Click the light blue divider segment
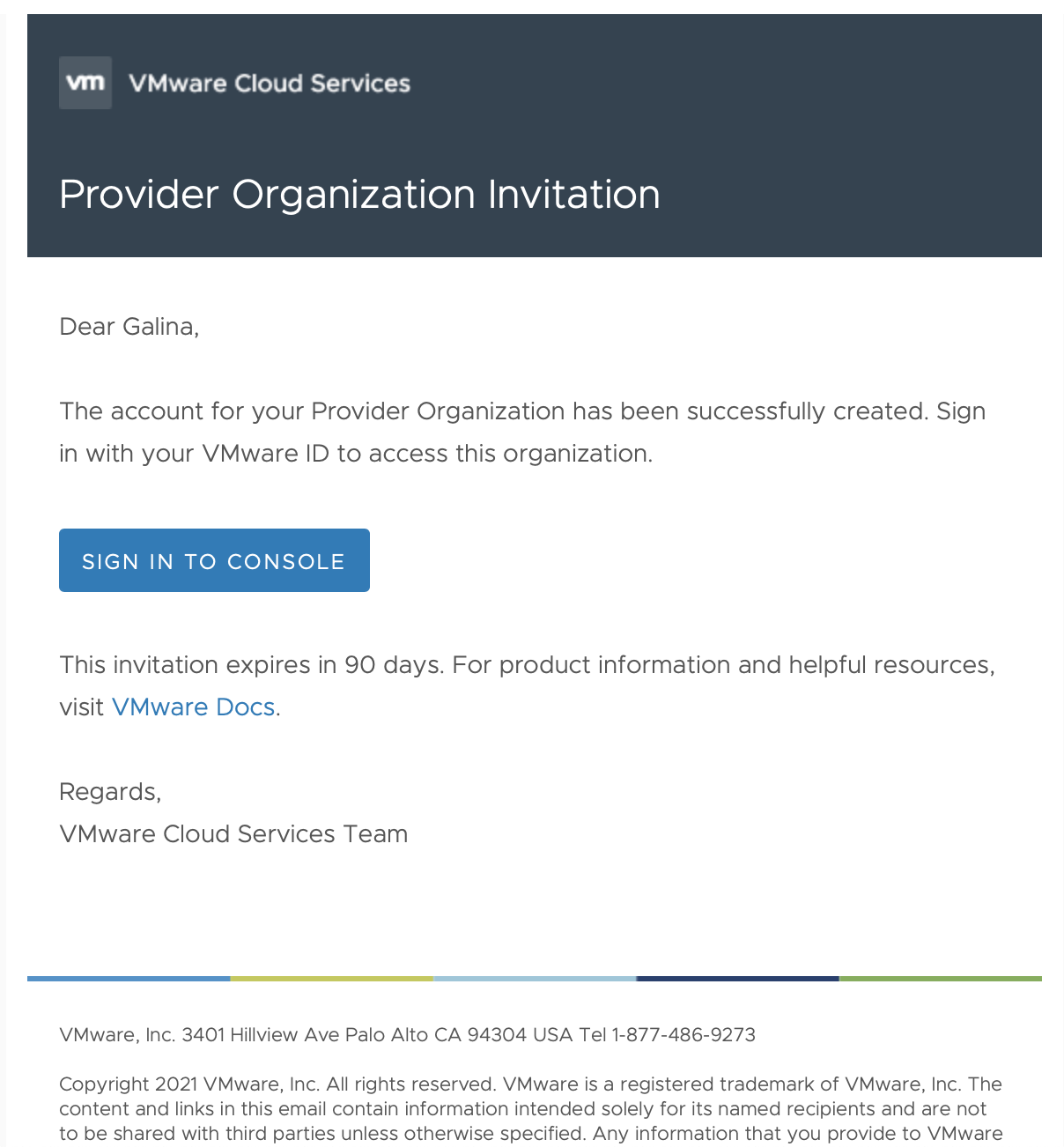The height and width of the screenshot is (1147, 1064). click(x=535, y=979)
